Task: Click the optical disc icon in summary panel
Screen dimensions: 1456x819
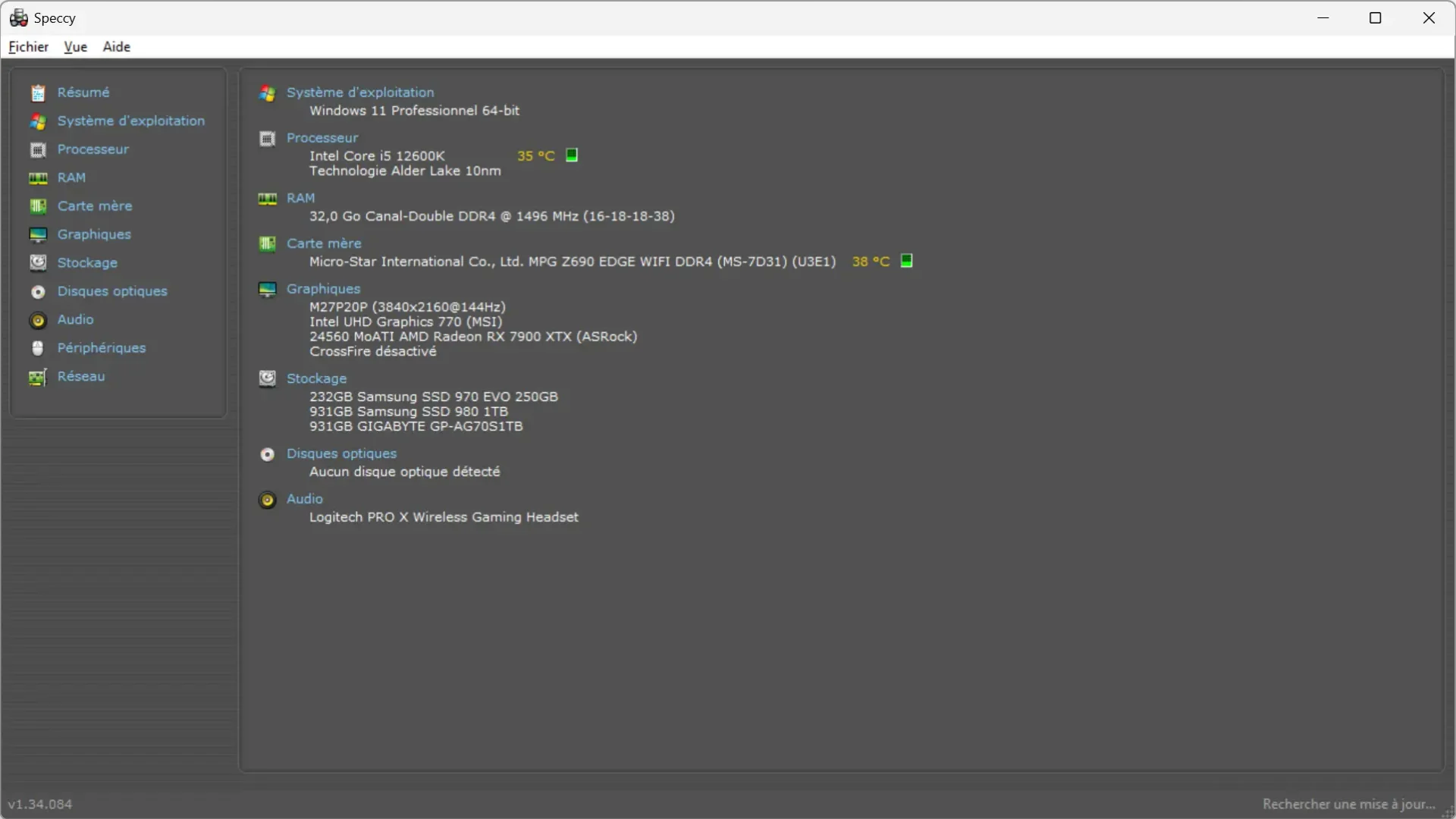Action: point(267,454)
